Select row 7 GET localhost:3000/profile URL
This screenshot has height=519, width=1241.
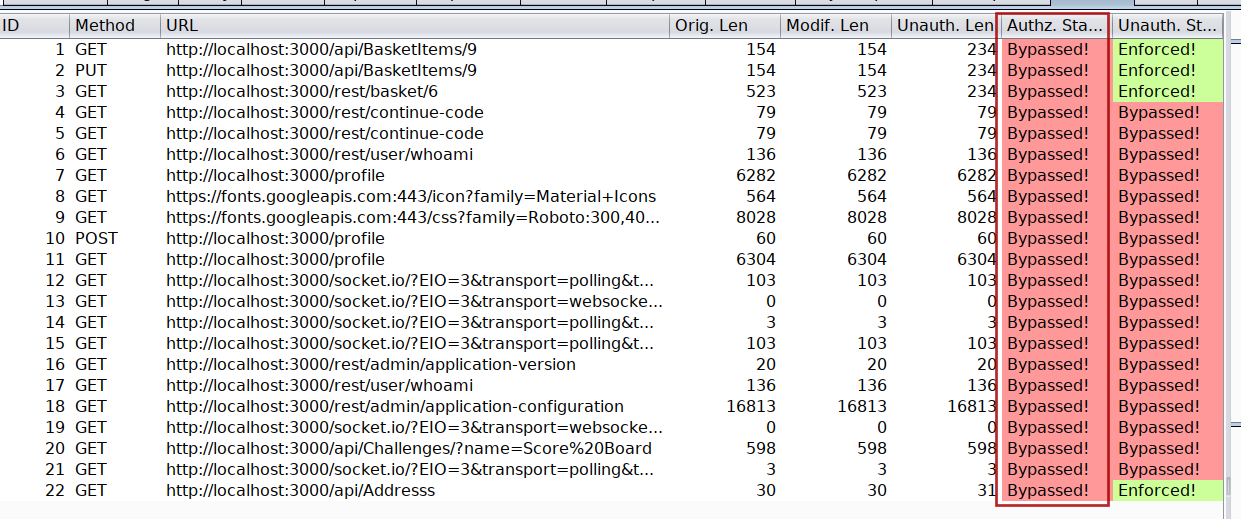click(276, 175)
